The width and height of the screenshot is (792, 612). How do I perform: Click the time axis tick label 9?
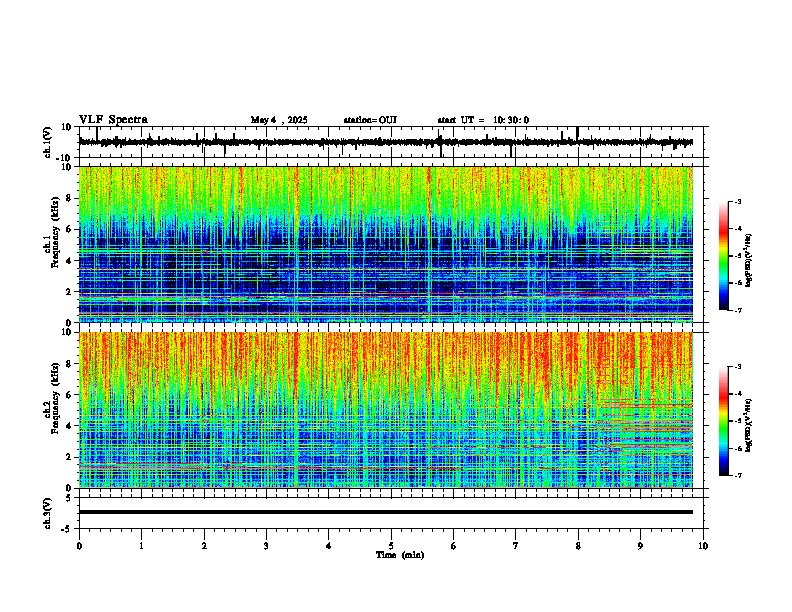[x=640, y=546]
